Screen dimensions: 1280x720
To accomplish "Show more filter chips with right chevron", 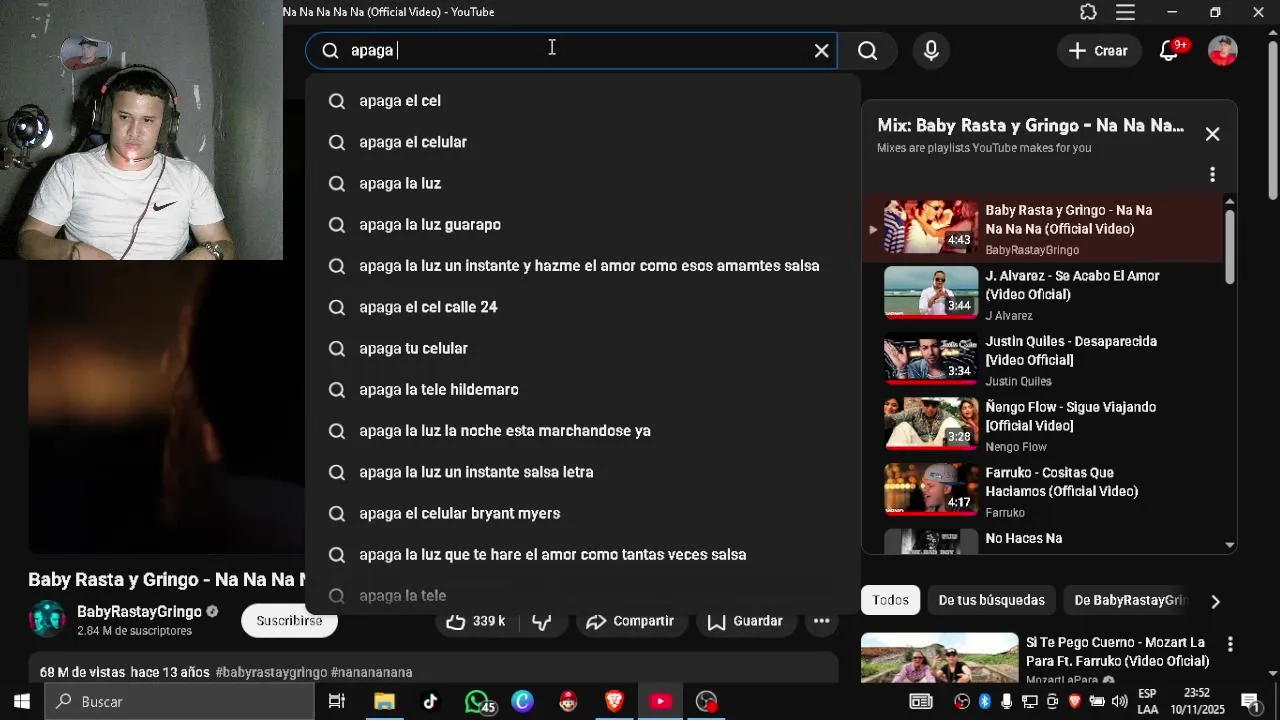I will [x=1215, y=601].
